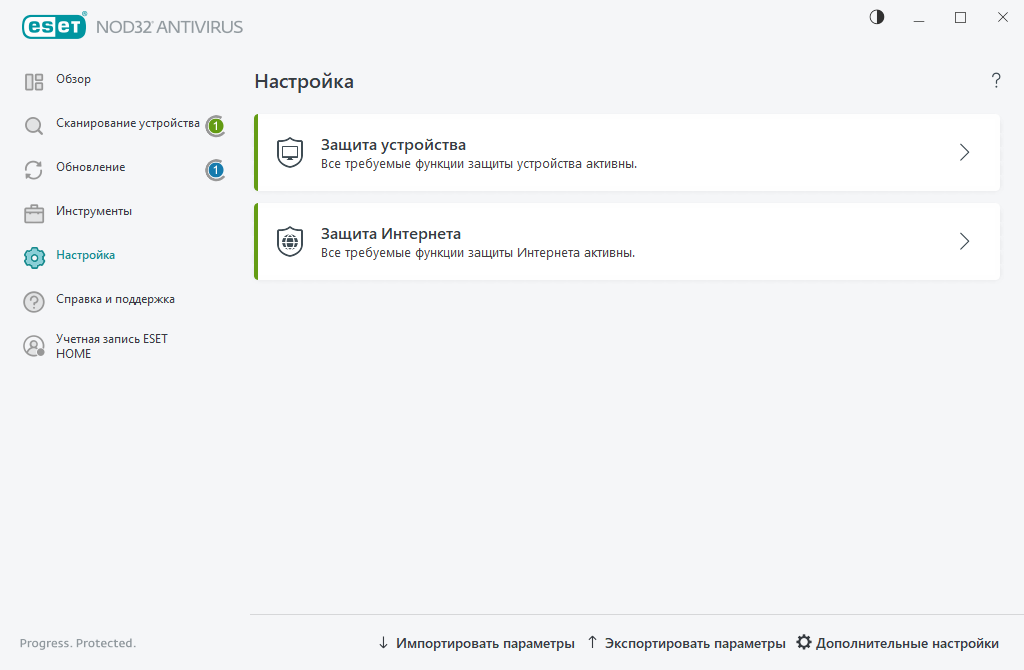Viewport: 1024px width, 670px height.
Task: Open Справка и поддержка
Action: pos(116,299)
